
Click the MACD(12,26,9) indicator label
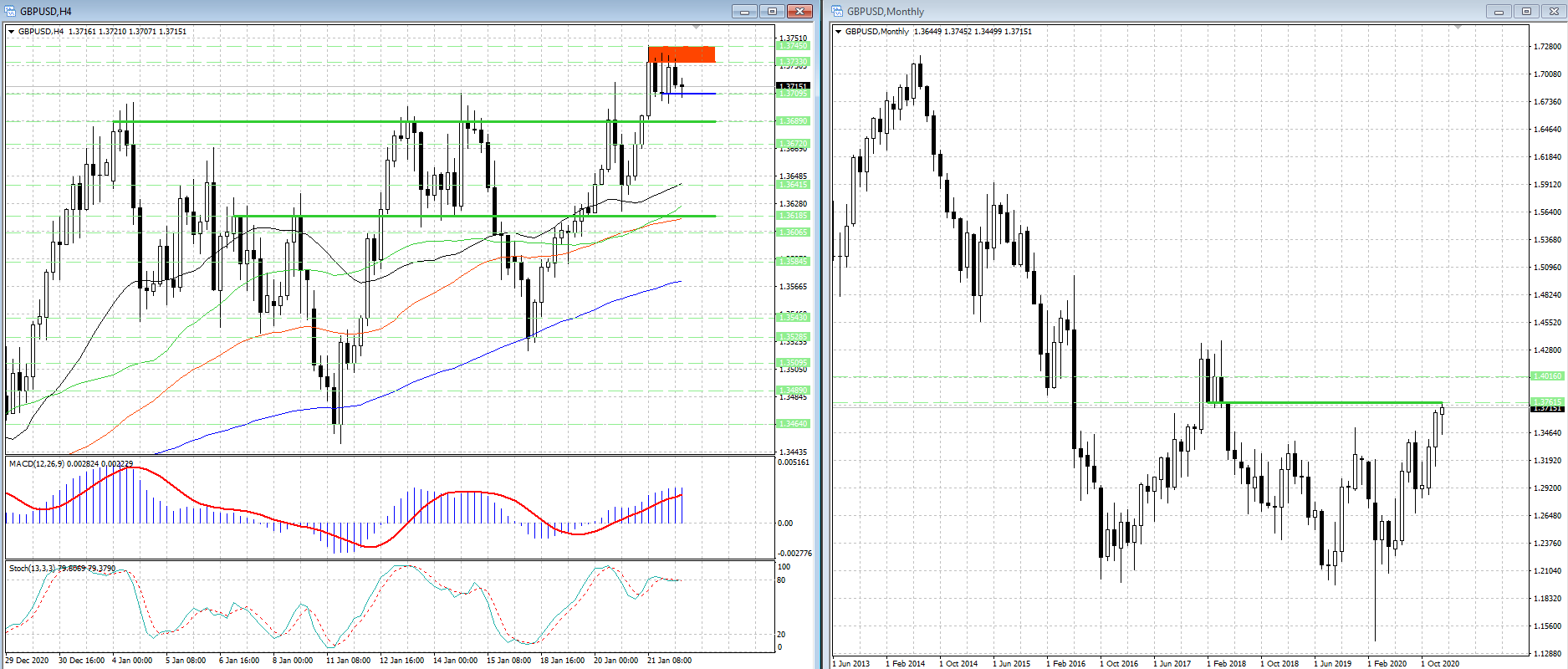click(x=33, y=463)
